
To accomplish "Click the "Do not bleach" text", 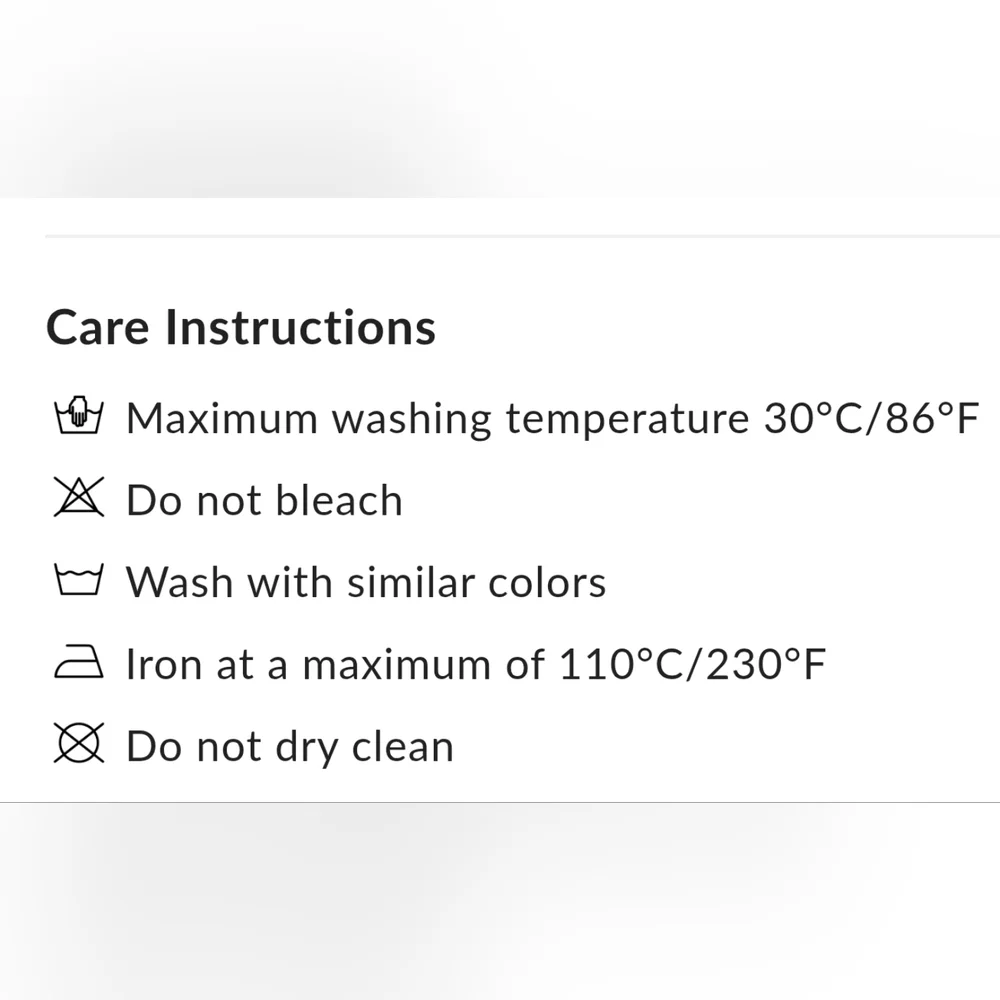I will point(264,500).
